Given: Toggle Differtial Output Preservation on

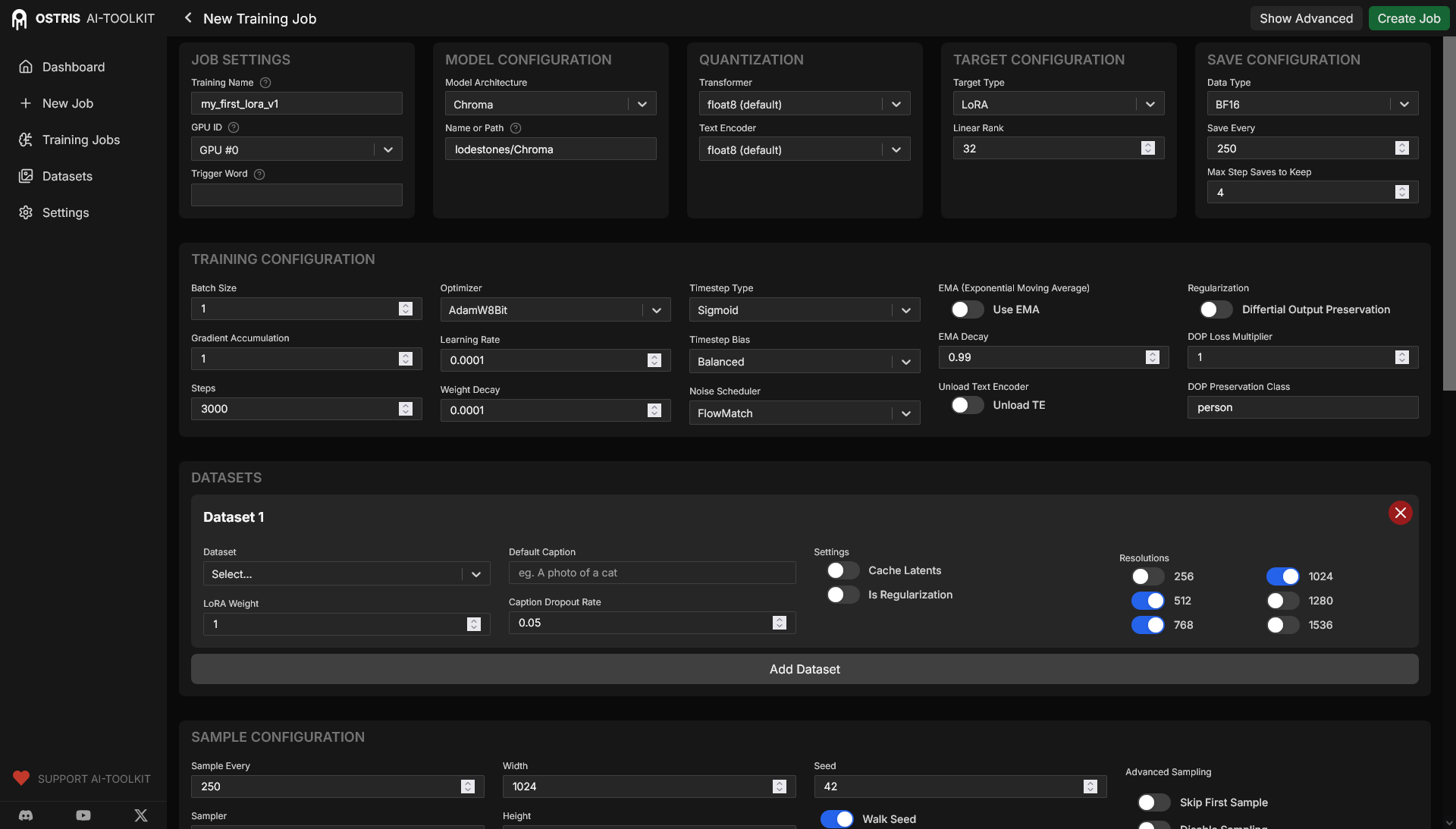Looking at the screenshot, I should click(x=1216, y=309).
